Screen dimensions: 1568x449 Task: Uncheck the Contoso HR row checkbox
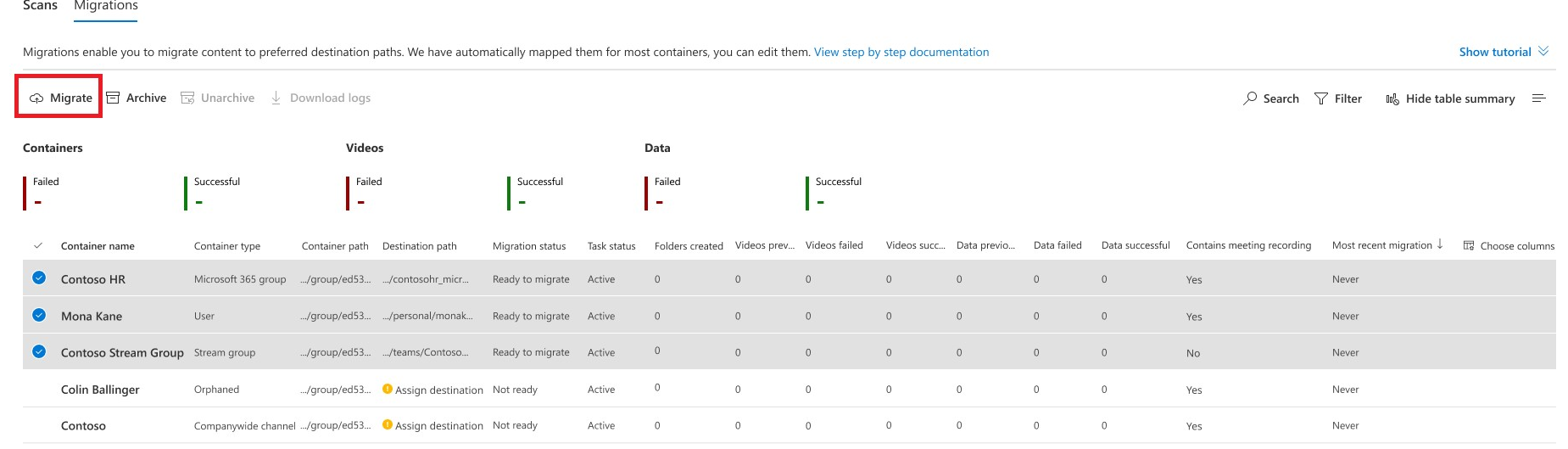[x=39, y=278]
